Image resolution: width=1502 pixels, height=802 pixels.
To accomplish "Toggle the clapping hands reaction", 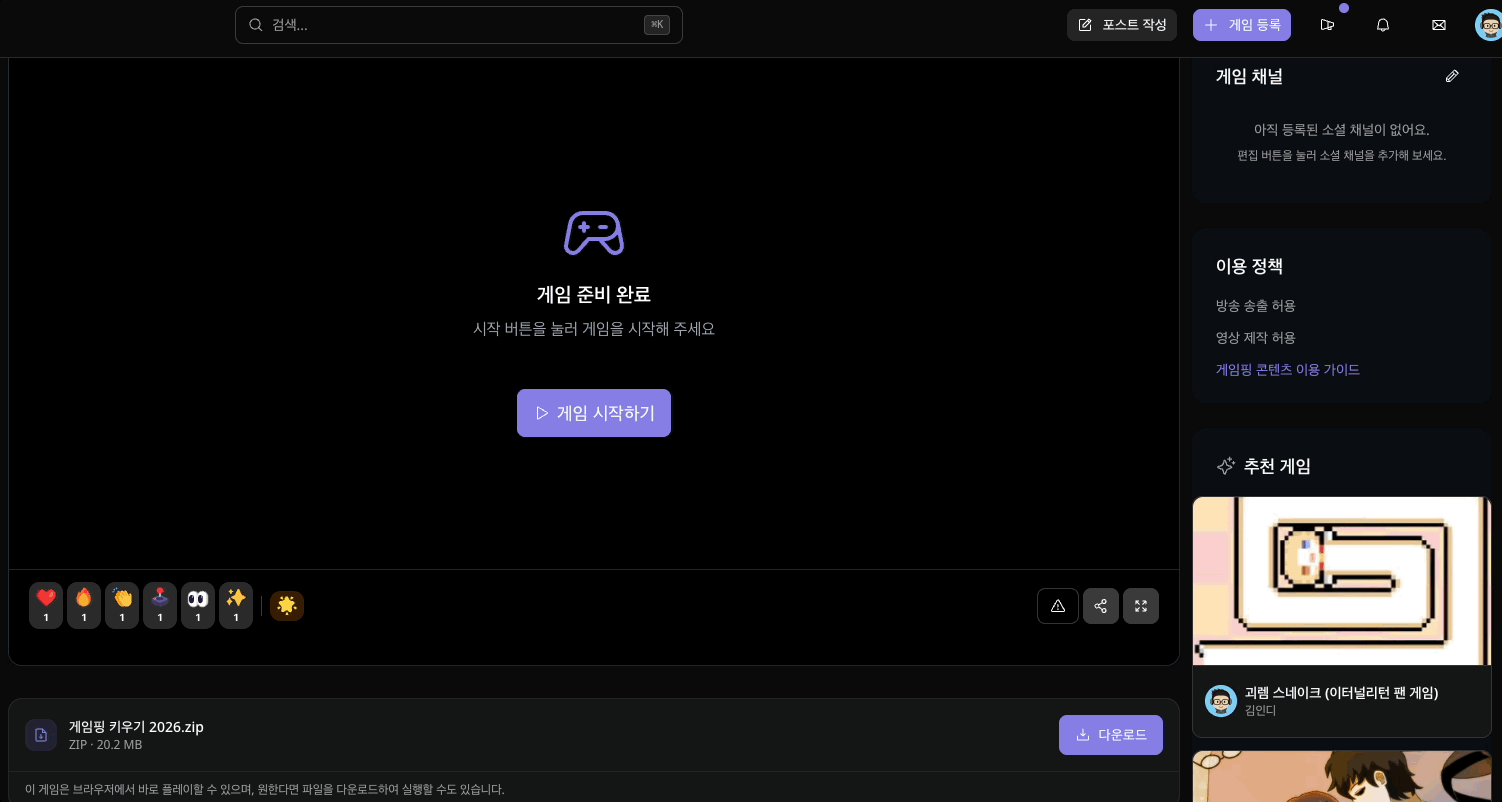I will (x=122, y=605).
